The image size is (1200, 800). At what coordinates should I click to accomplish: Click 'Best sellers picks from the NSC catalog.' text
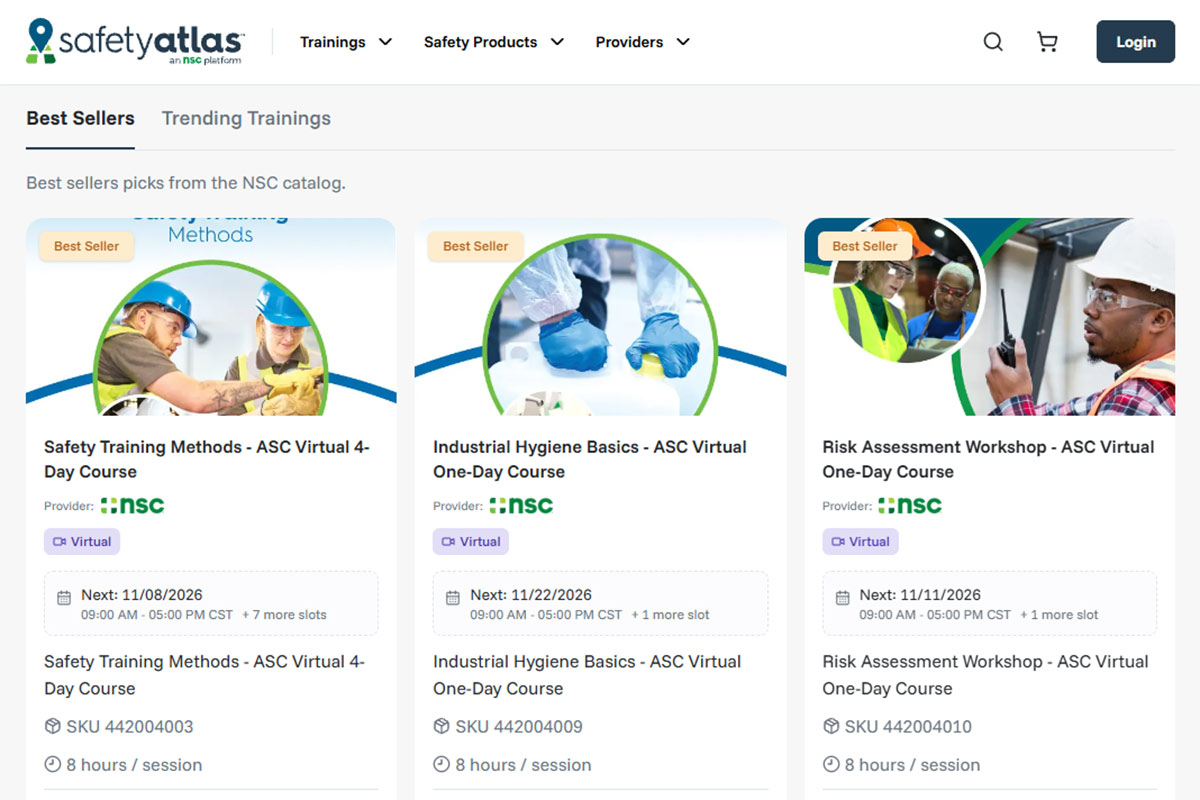(186, 183)
